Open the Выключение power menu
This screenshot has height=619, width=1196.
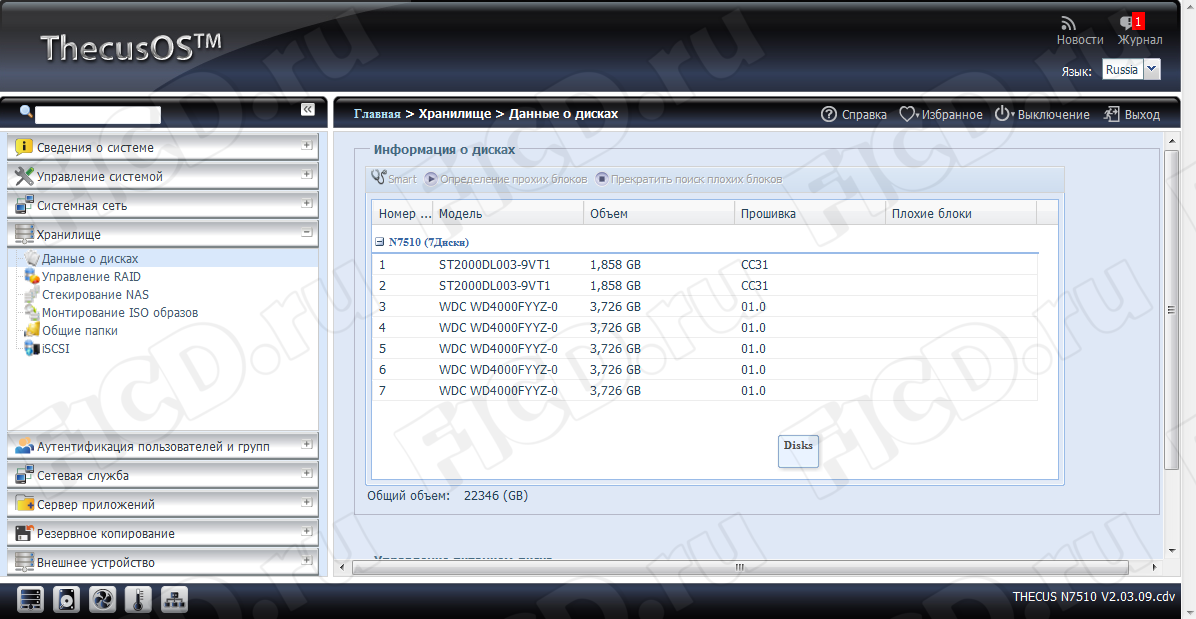tap(1042, 114)
